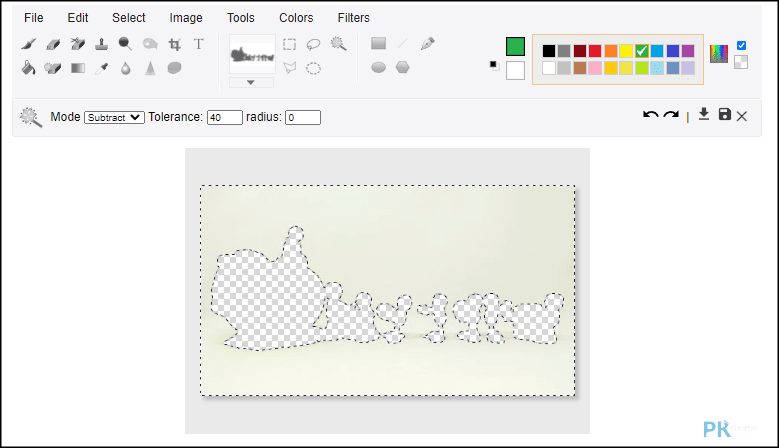This screenshot has height=448, width=779.
Task: Expand the brush preset dropdown arrow
Action: point(251,82)
